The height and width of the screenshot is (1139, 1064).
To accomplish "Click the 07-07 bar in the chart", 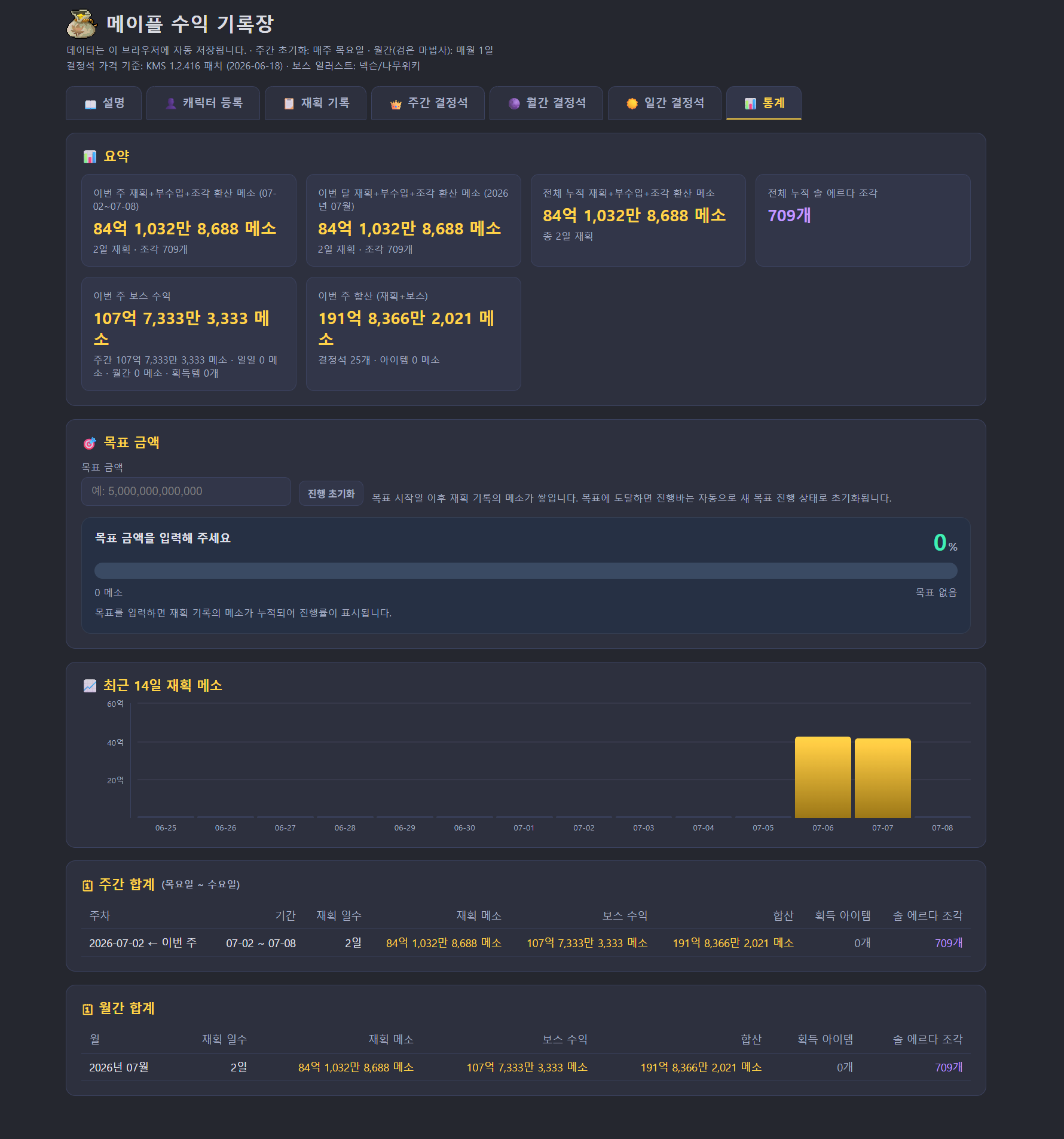I will (883, 778).
